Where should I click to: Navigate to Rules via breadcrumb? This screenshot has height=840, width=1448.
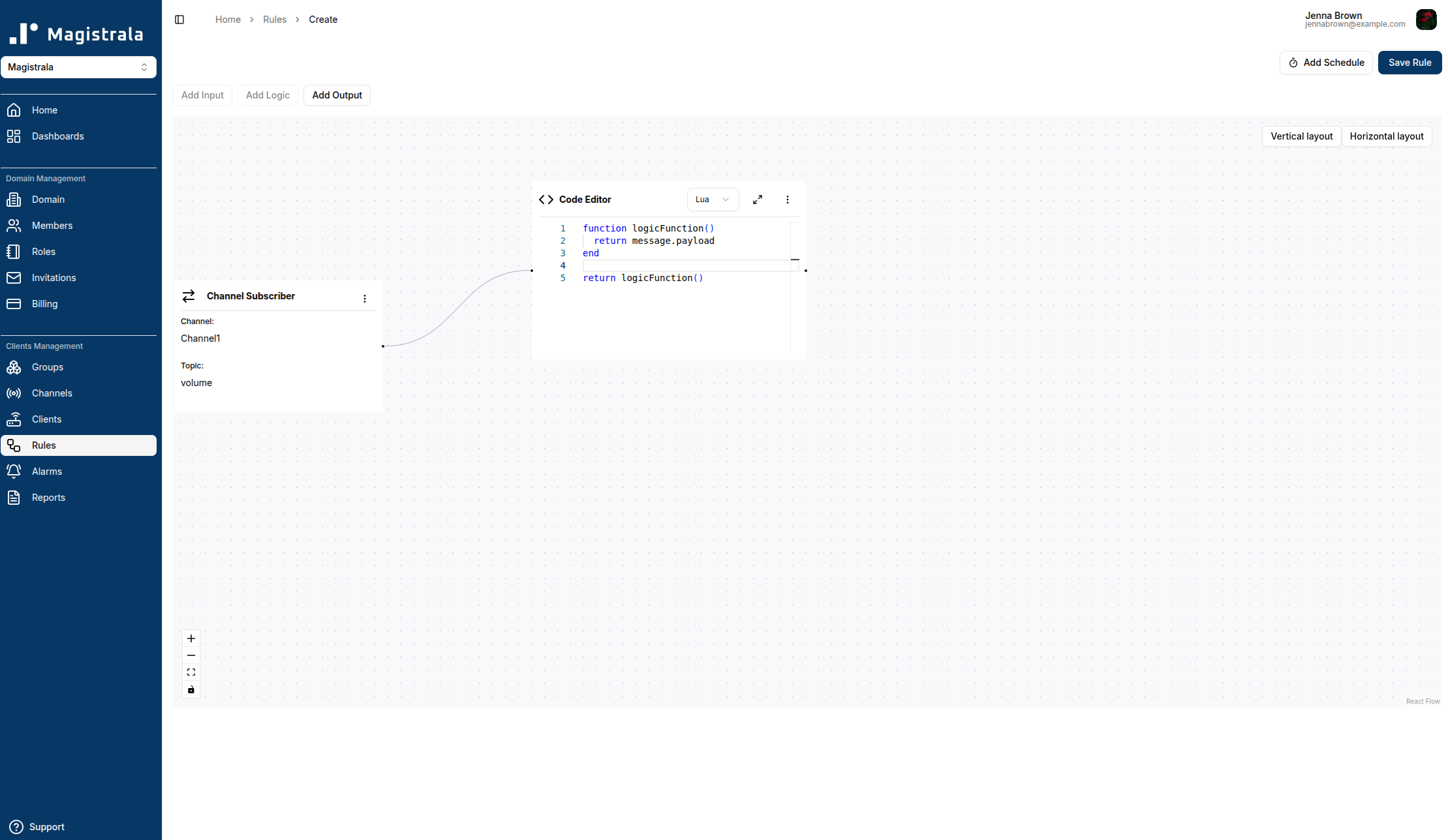pos(275,20)
